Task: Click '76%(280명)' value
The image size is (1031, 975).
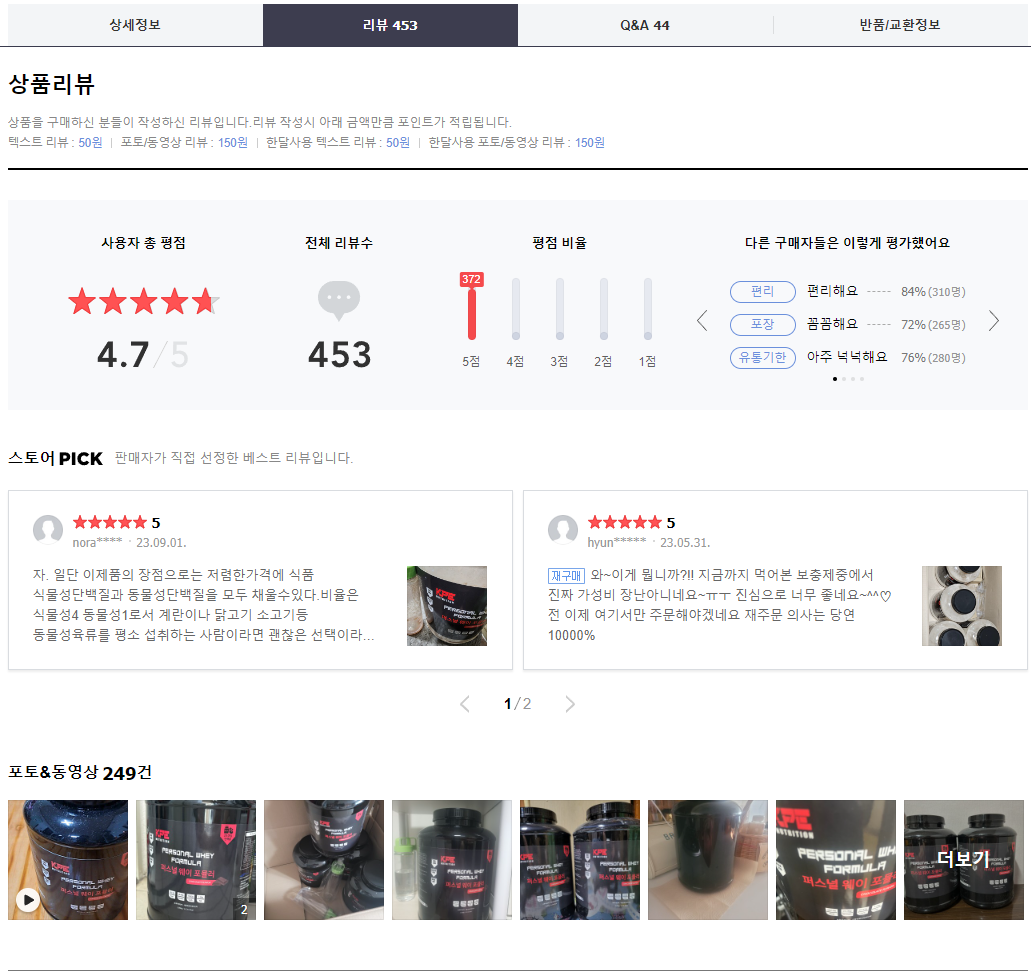Action: tap(933, 358)
